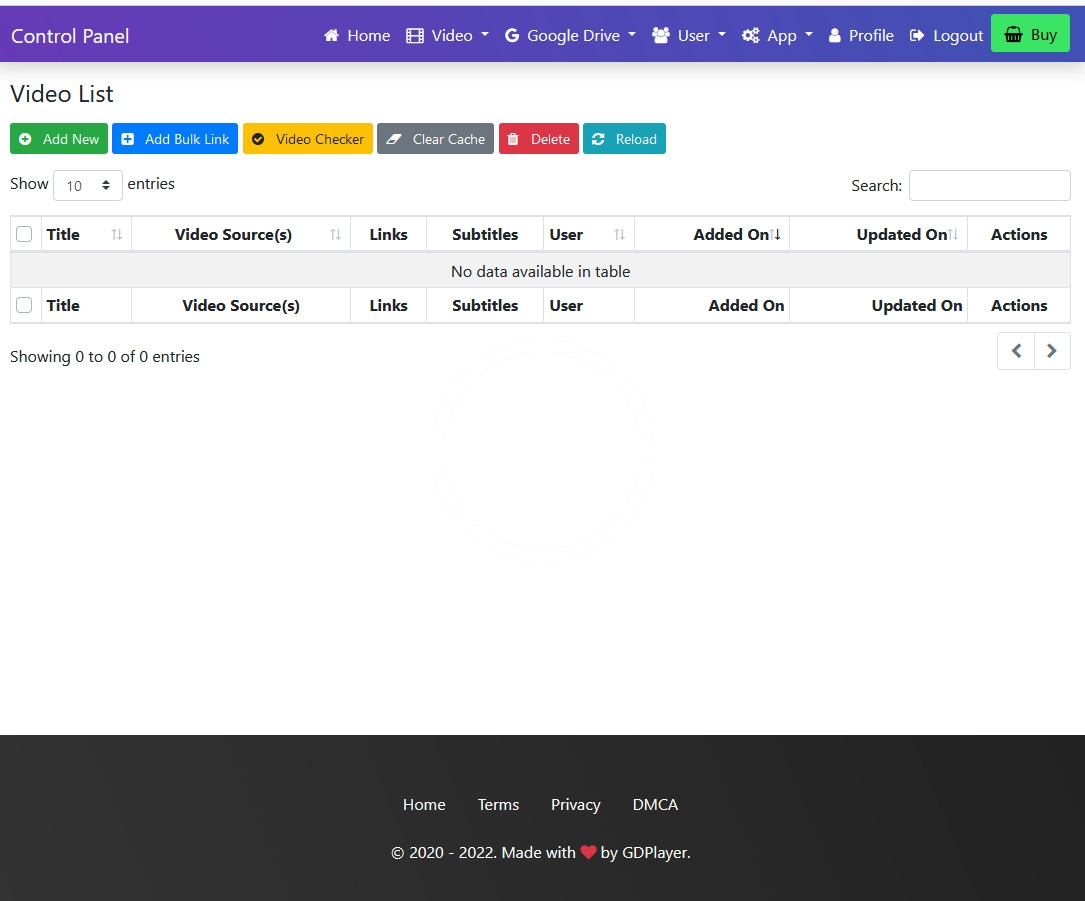The height and width of the screenshot is (901, 1085).
Task: Click the Video Checker checkmark icon
Action: [258, 139]
